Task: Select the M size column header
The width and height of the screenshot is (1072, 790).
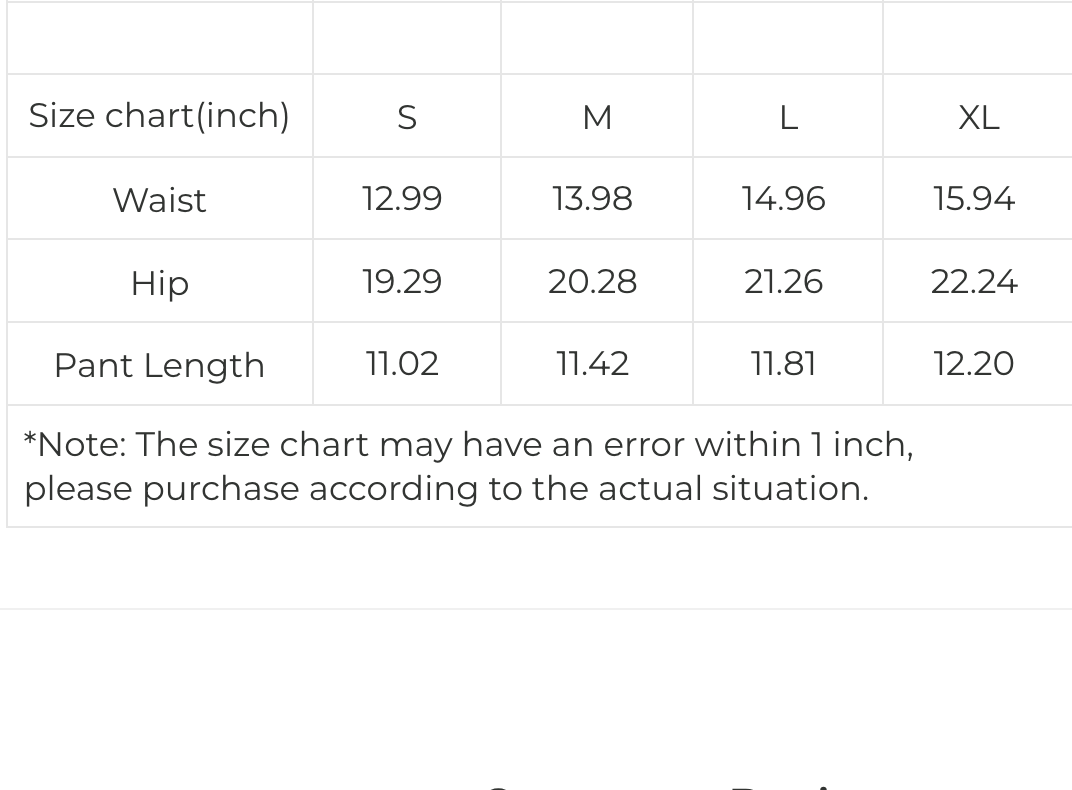Action: pyautogui.click(x=597, y=118)
